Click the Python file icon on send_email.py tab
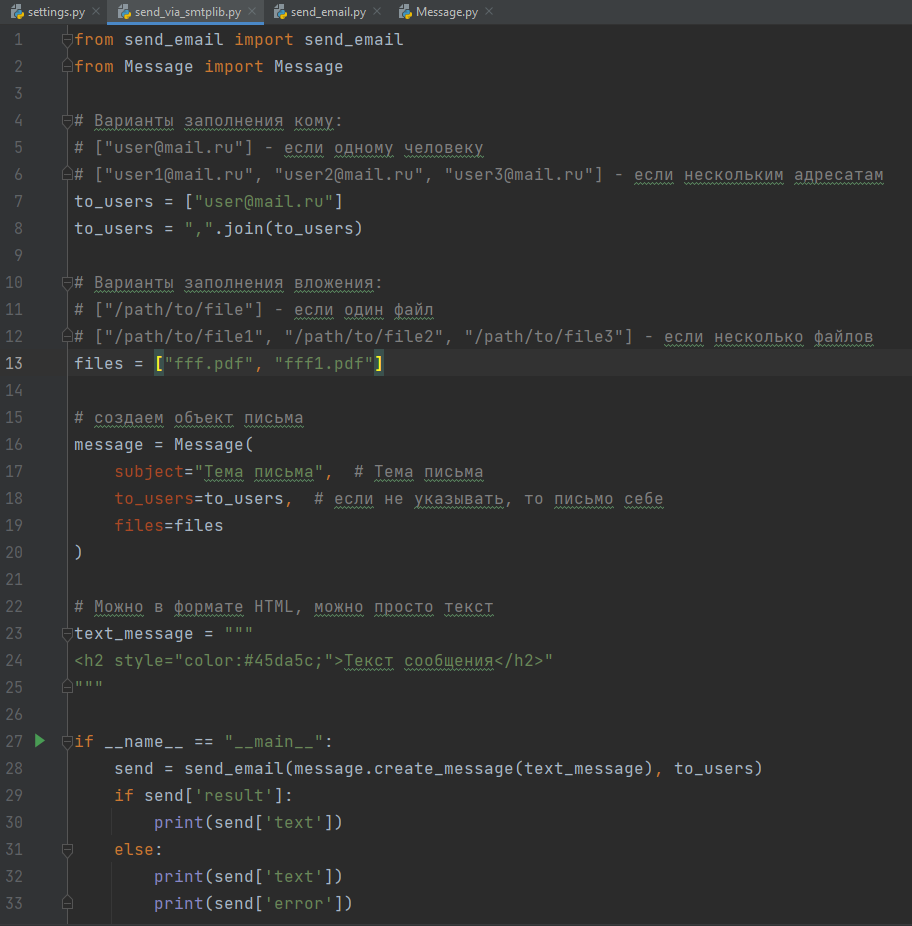This screenshot has width=912, height=926. tap(280, 12)
